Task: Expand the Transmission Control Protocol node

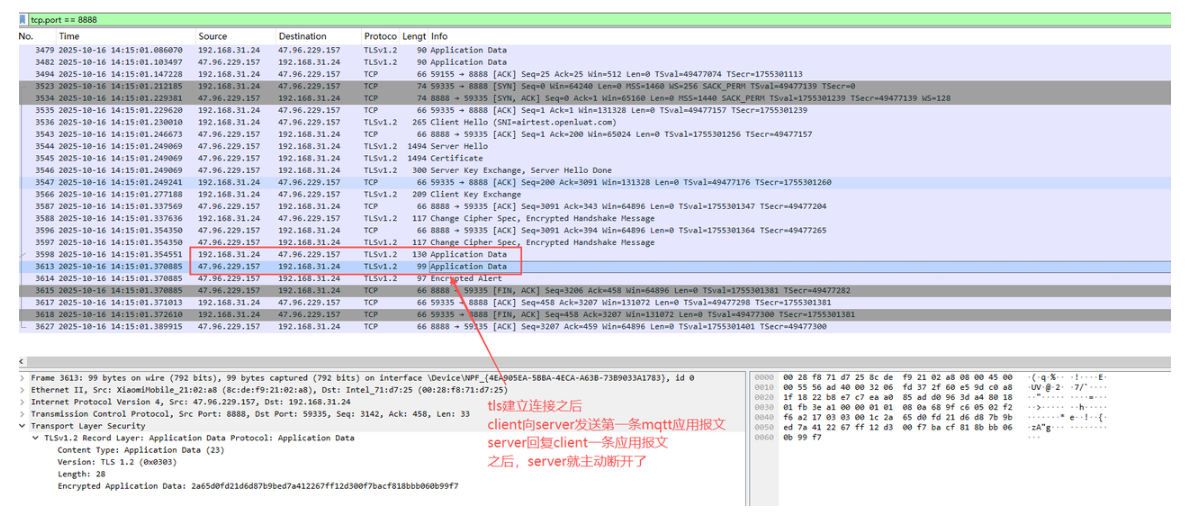Action: 22,414
